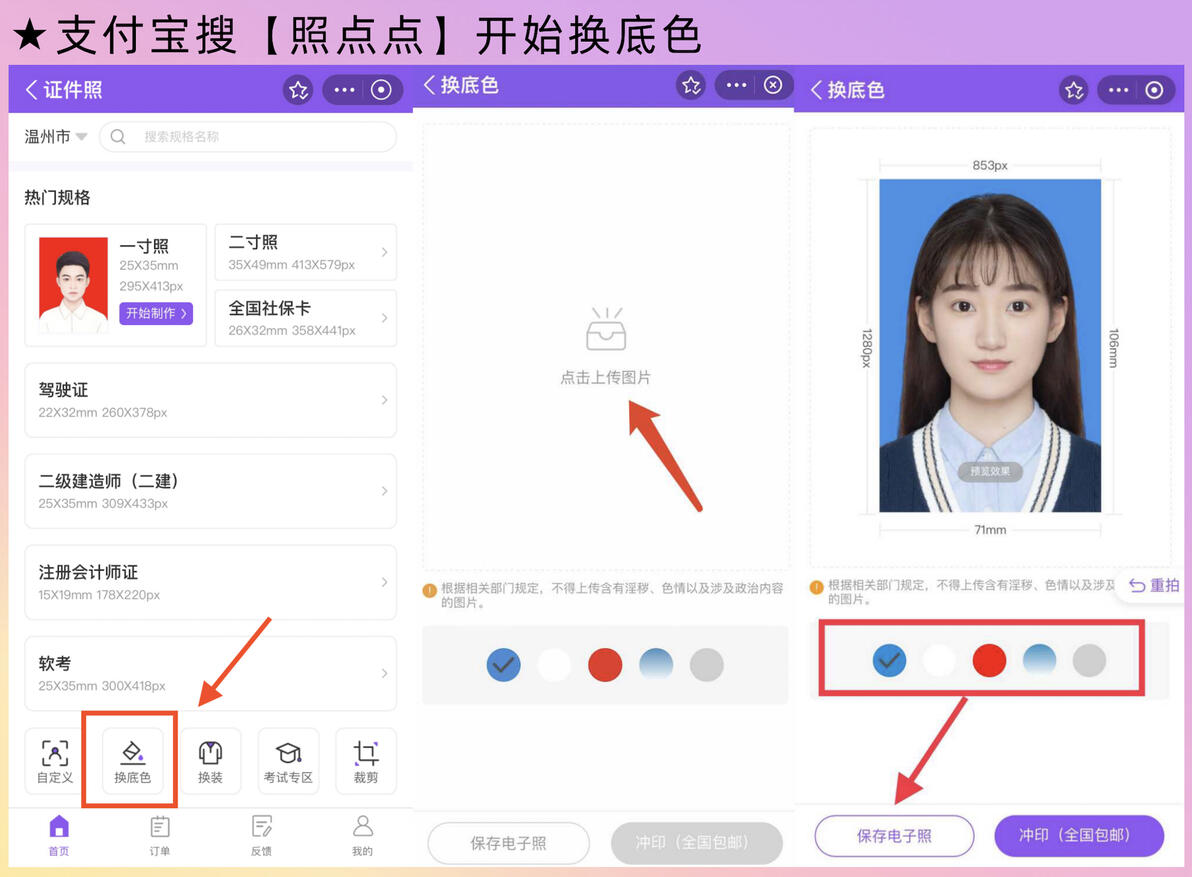
Task: Choose the gray swatch on right screen
Action: tap(1089, 660)
